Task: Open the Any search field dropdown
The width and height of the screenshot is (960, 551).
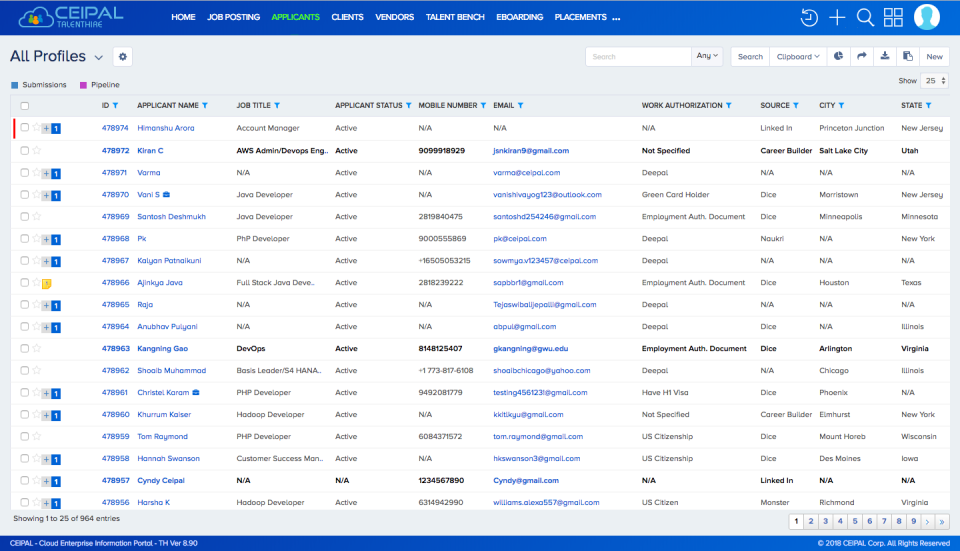Action: coord(707,56)
